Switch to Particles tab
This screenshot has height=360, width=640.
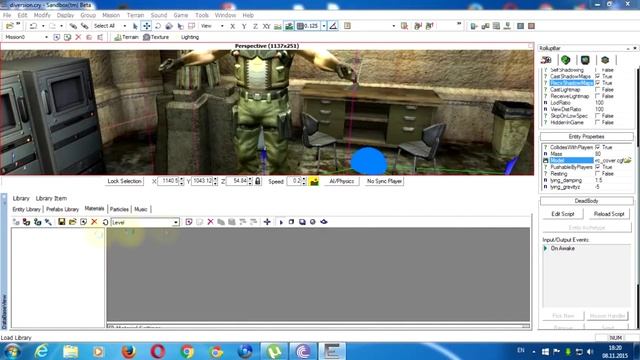tap(119, 209)
